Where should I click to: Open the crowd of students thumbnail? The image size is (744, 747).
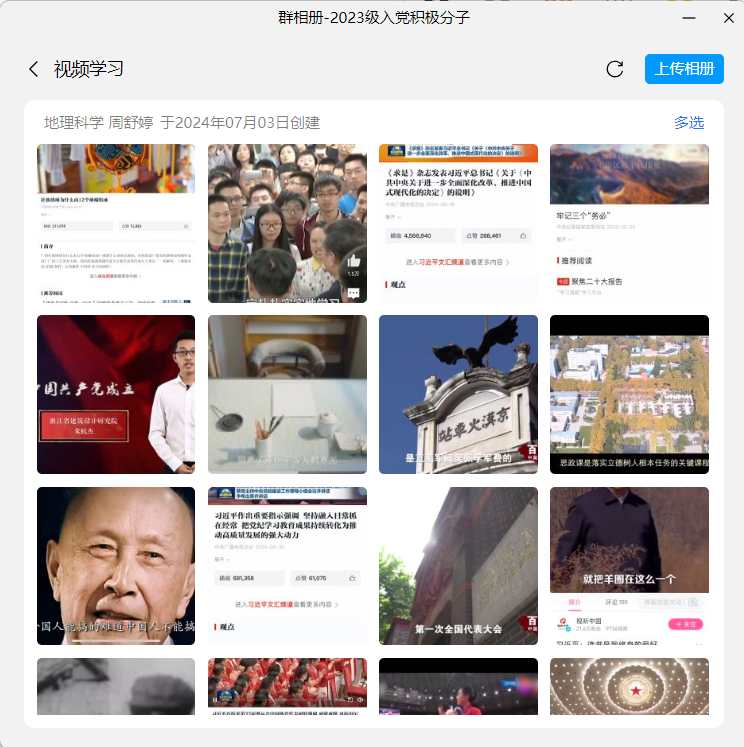(287, 223)
